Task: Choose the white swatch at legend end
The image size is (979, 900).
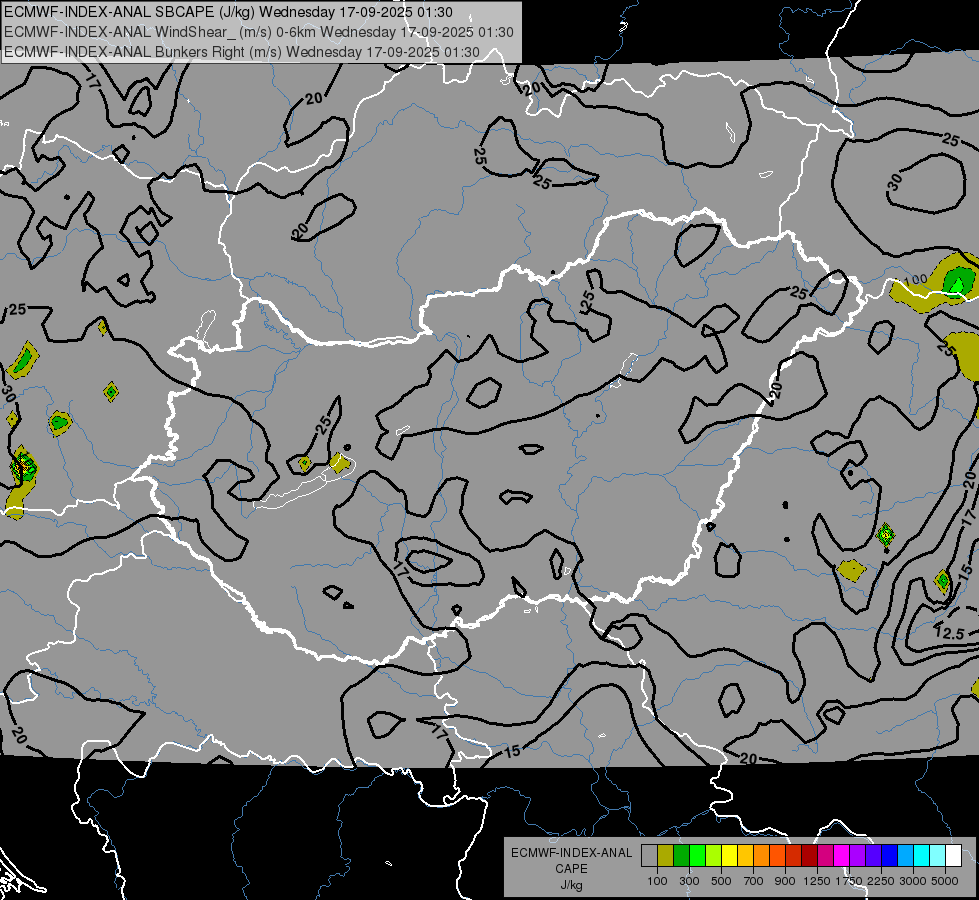Action: pos(953,856)
